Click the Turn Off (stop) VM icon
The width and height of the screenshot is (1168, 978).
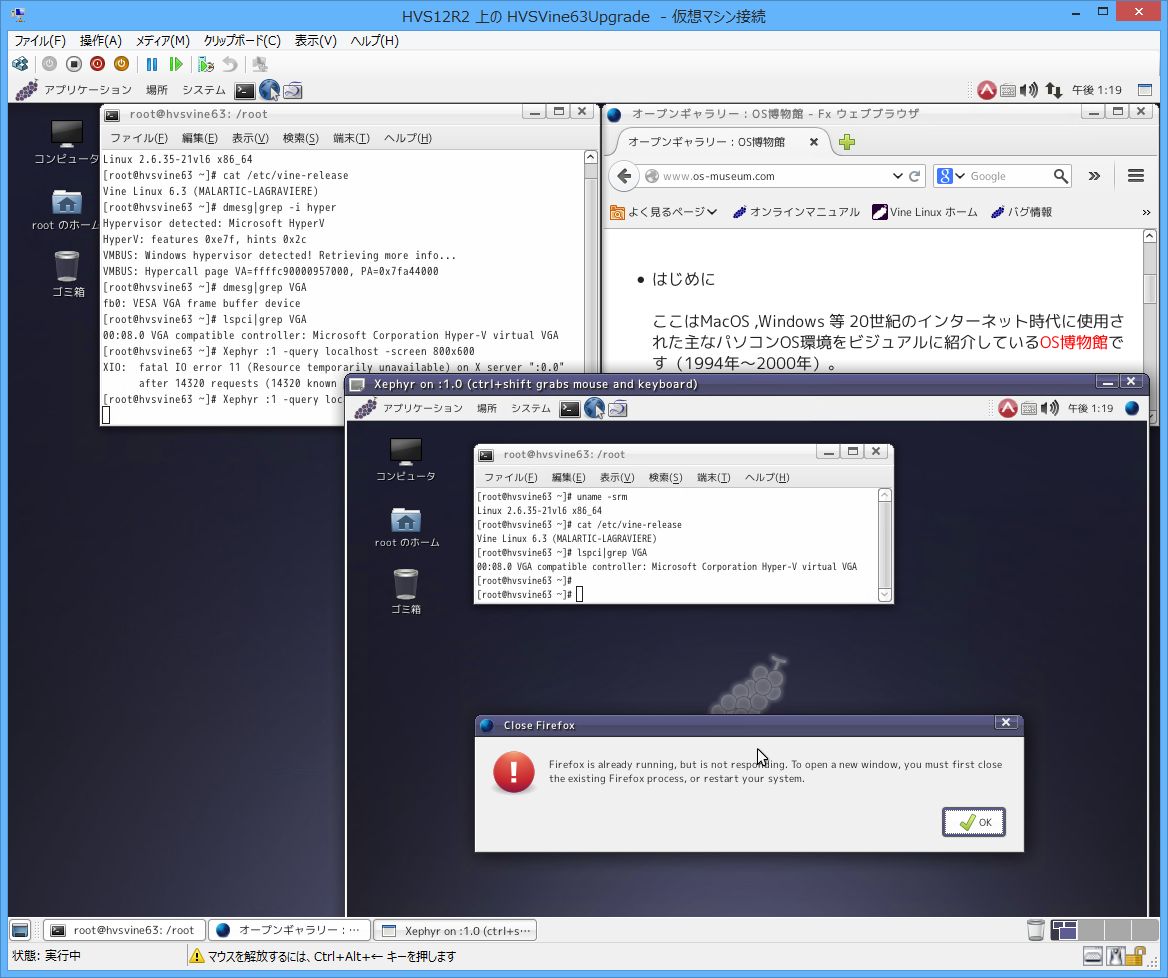tap(73, 64)
